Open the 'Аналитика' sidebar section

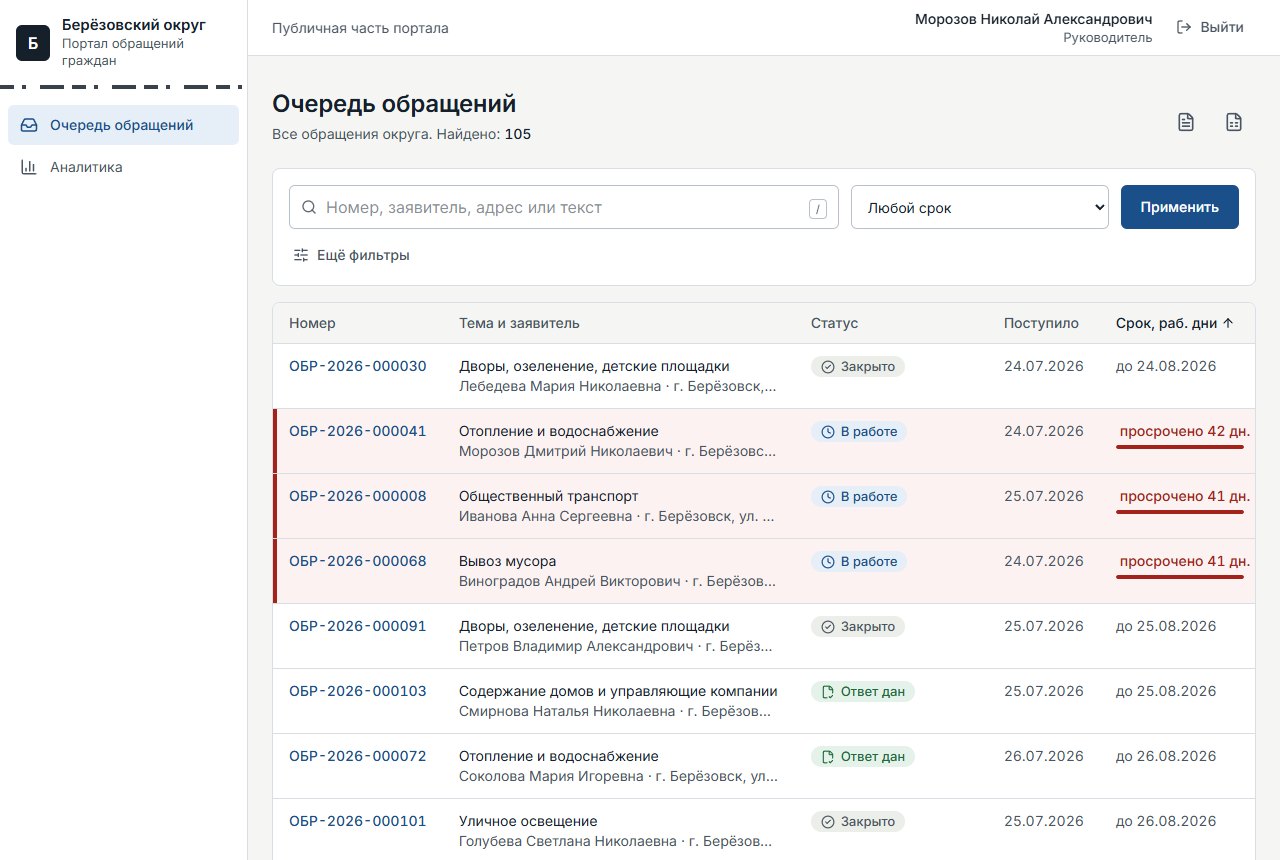point(123,167)
